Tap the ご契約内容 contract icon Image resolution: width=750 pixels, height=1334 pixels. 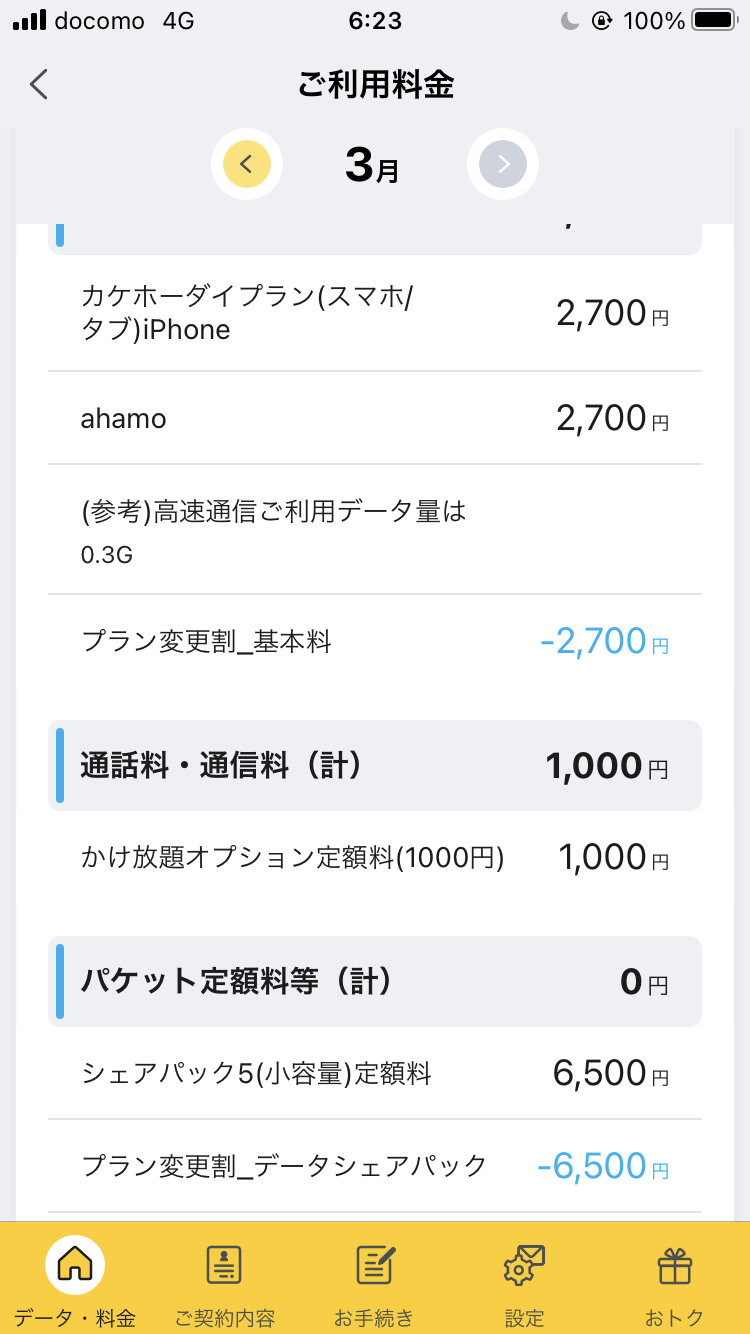tap(224, 1266)
